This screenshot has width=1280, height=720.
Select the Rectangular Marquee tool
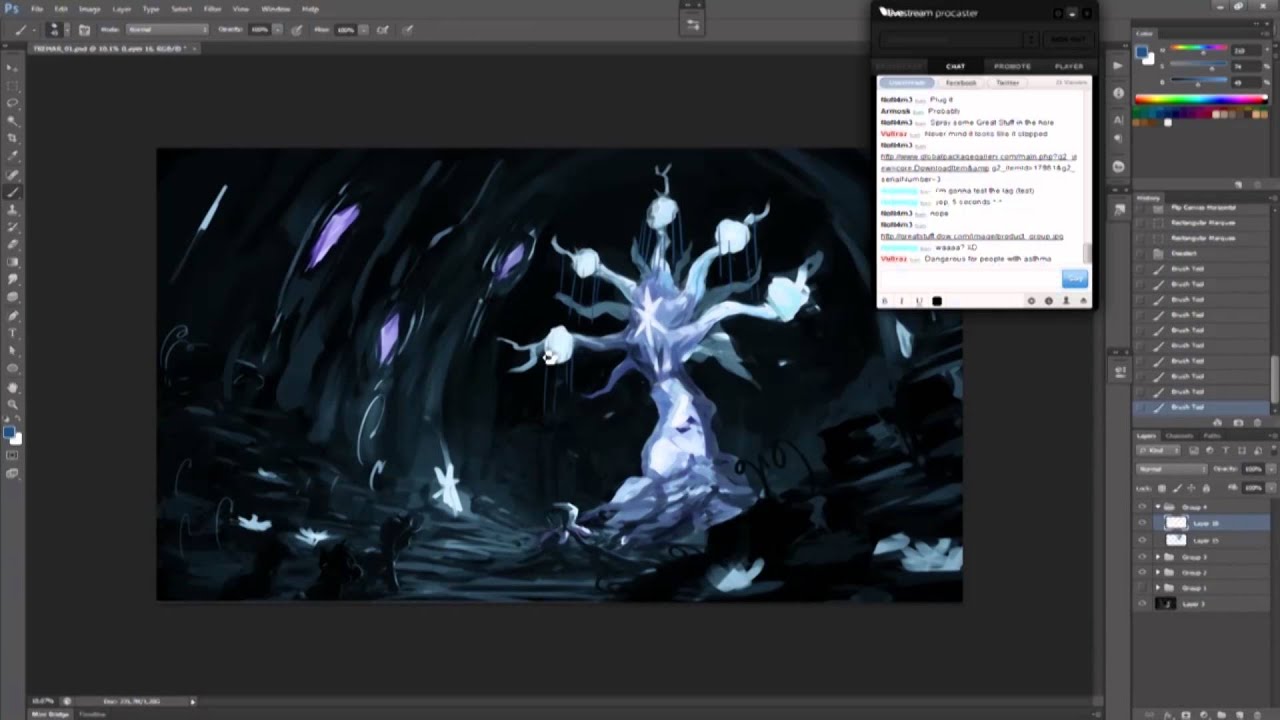pyautogui.click(x=13, y=85)
